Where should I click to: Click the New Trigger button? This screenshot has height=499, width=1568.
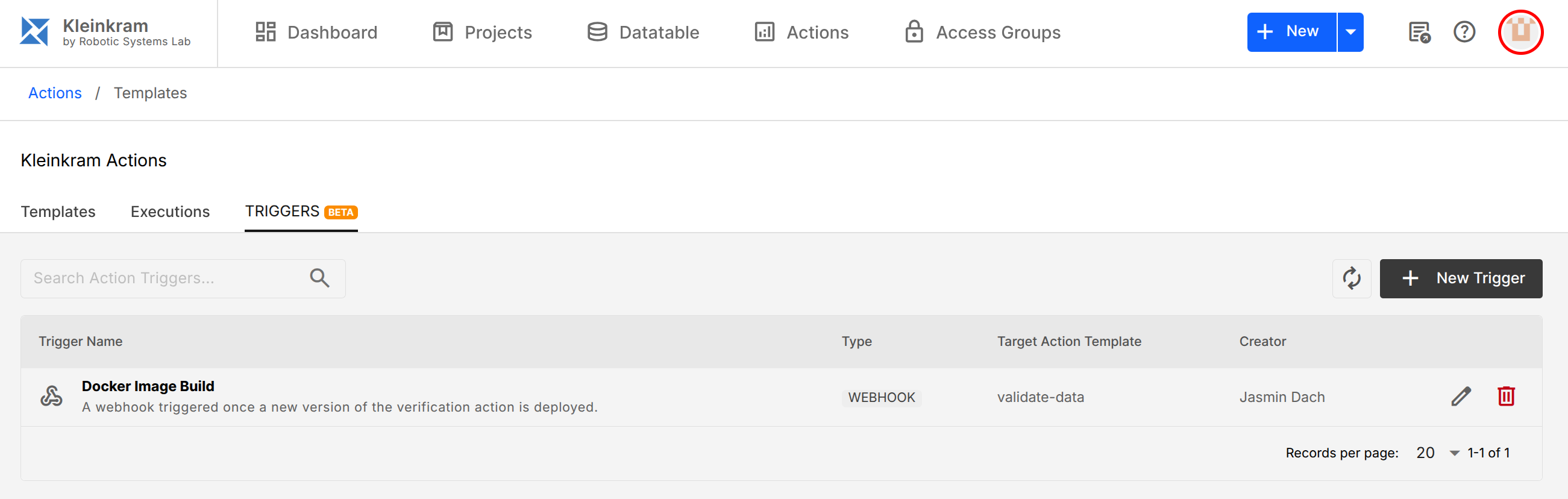pyautogui.click(x=1460, y=278)
